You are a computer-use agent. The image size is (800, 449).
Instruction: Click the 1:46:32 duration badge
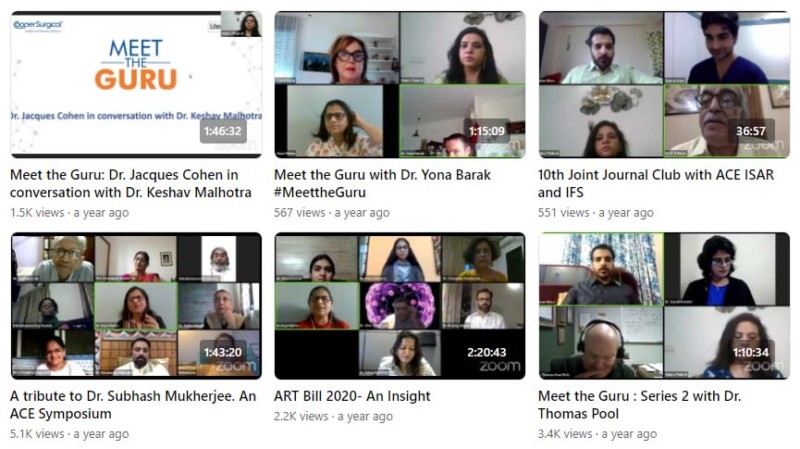tap(222, 131)
